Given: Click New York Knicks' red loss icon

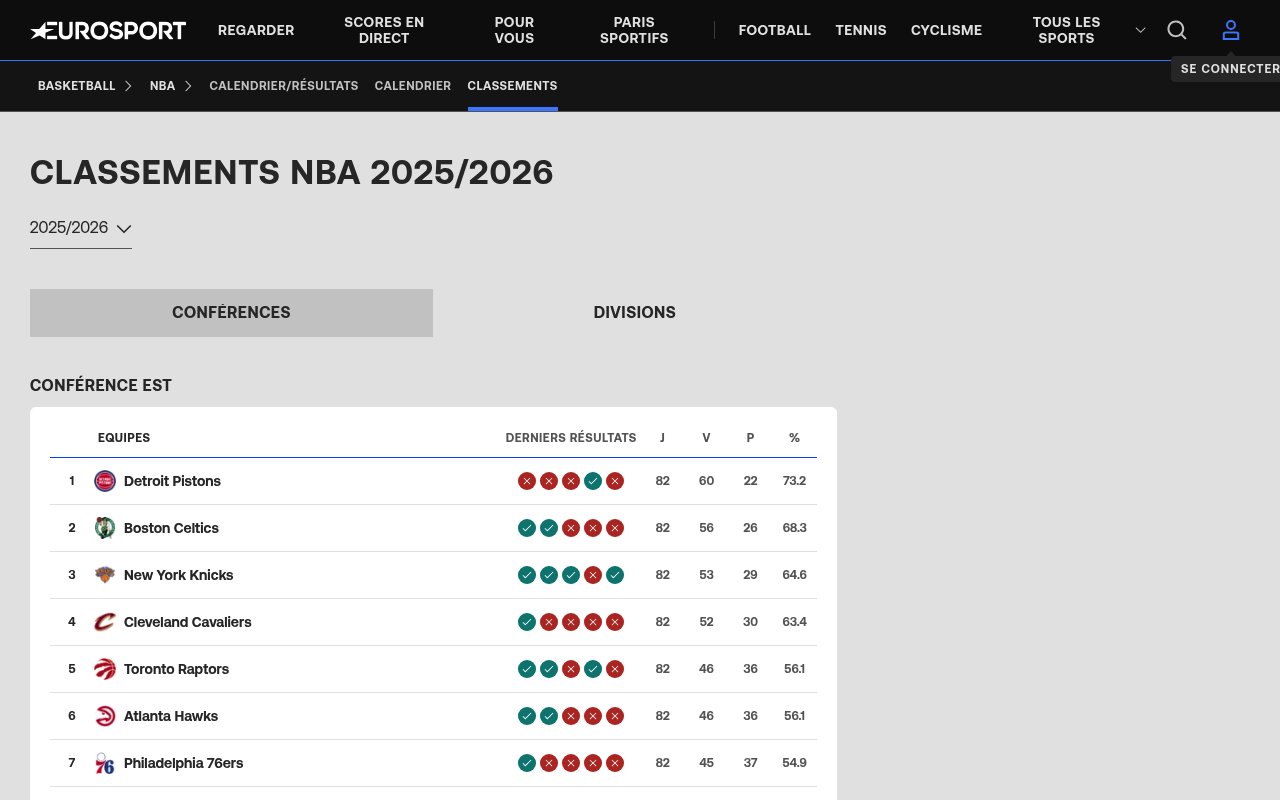Looking at the screenshot, I should coord(593,575).
